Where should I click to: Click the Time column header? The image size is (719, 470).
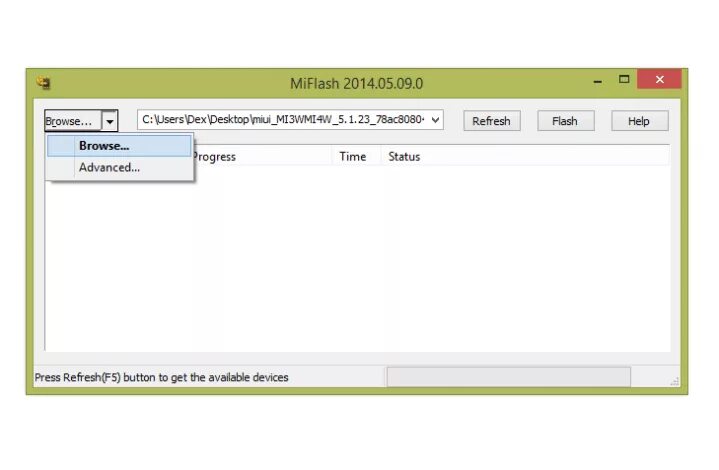click(x=355, y=156)
